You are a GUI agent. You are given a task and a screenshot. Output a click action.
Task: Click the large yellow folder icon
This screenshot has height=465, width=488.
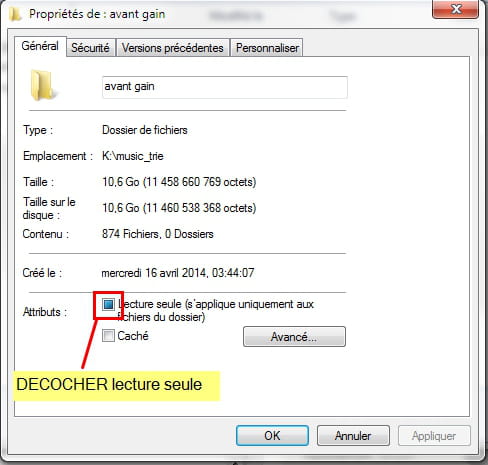click(43, 85)
